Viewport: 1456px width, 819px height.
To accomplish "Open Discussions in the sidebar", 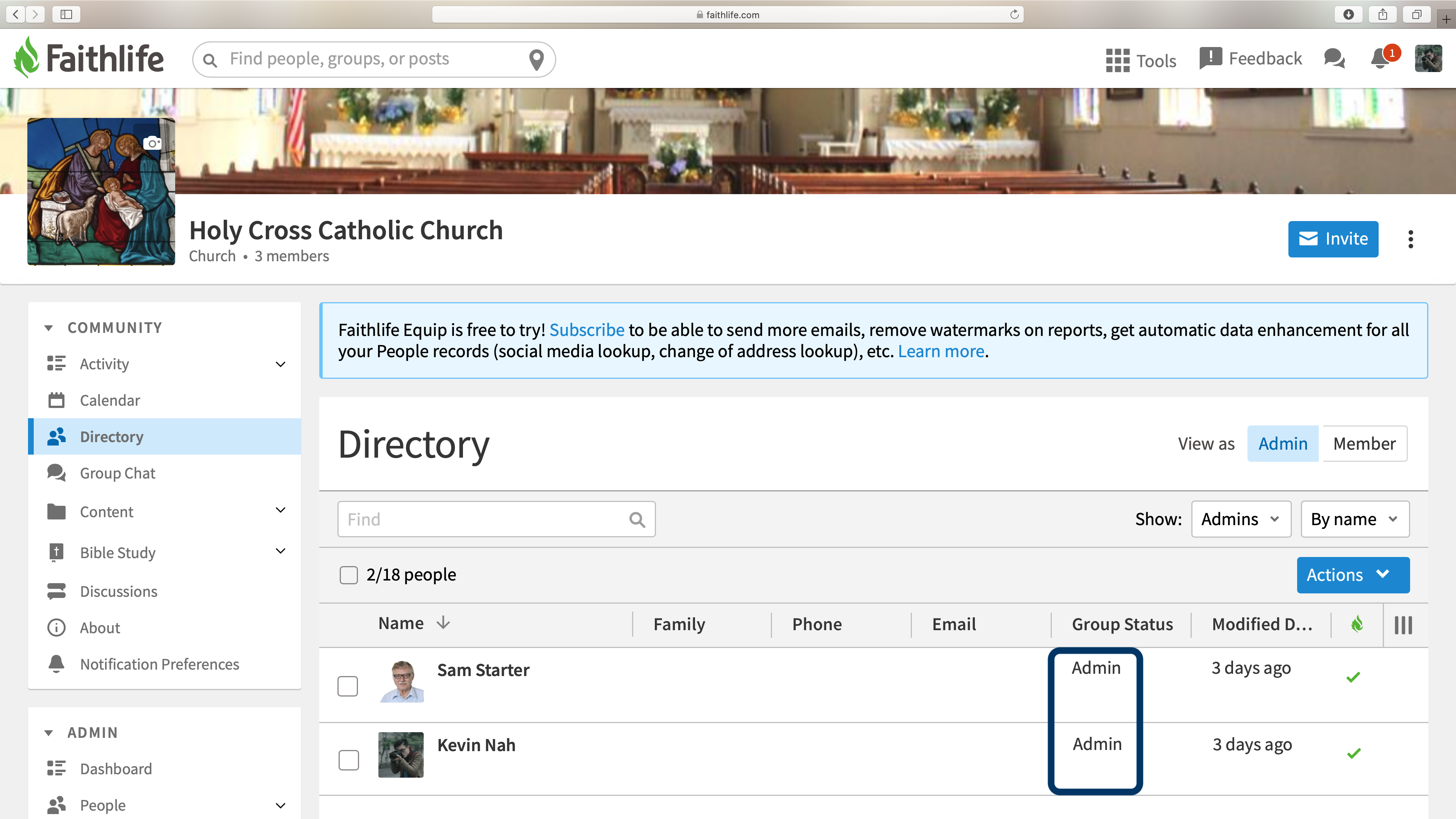I will [119, 591].
